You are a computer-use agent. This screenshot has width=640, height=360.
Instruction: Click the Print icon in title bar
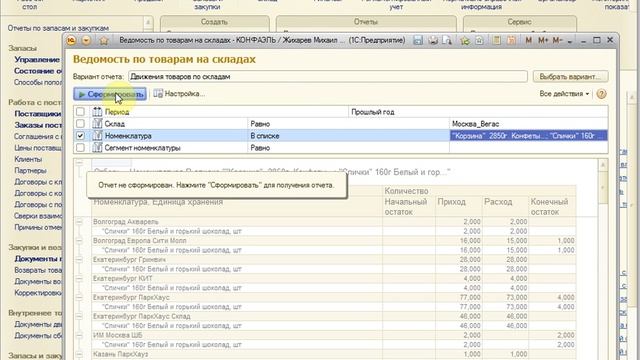tap(433, 40)
